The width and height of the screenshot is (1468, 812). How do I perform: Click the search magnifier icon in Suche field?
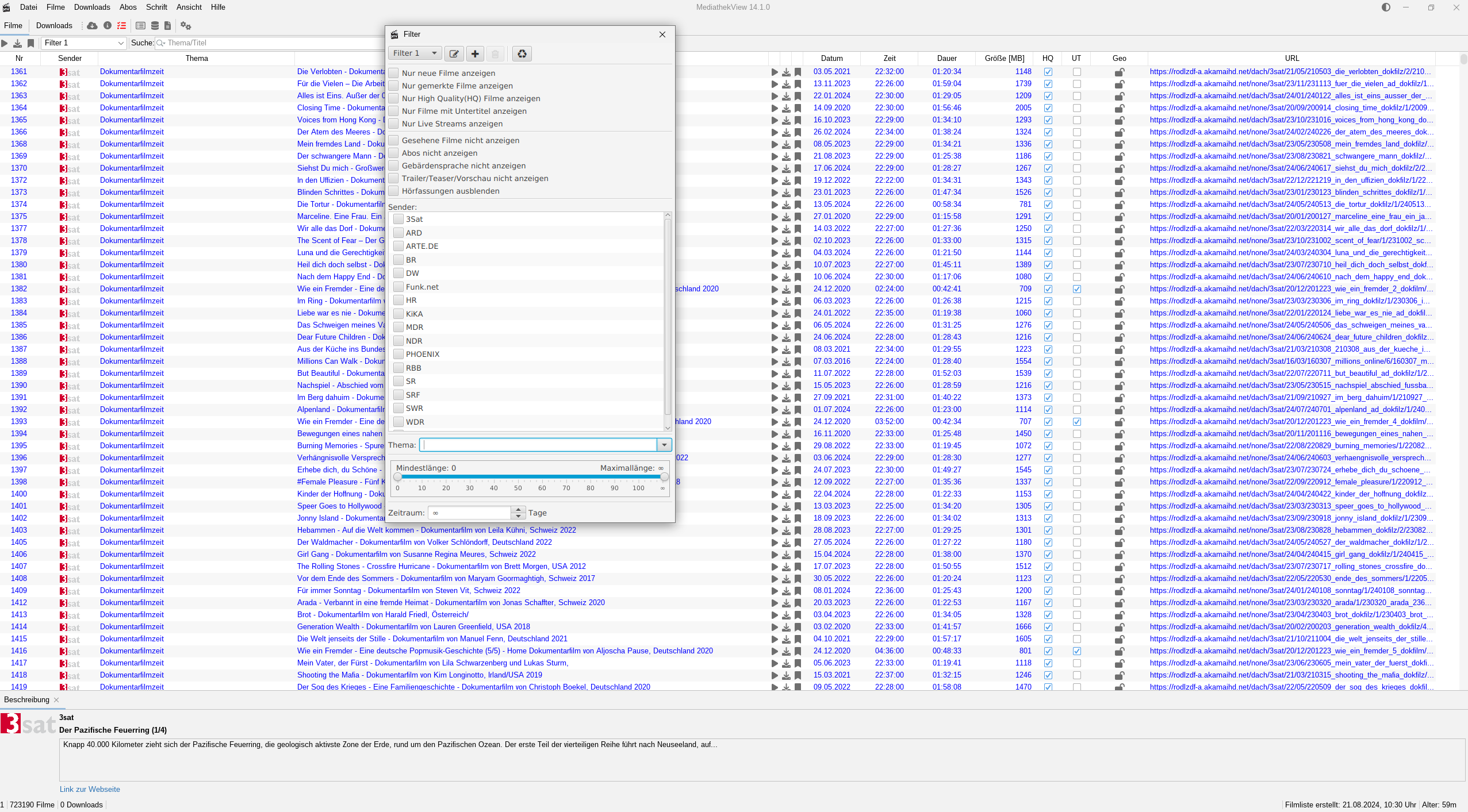pyautogui.click(x=160, y=43)
